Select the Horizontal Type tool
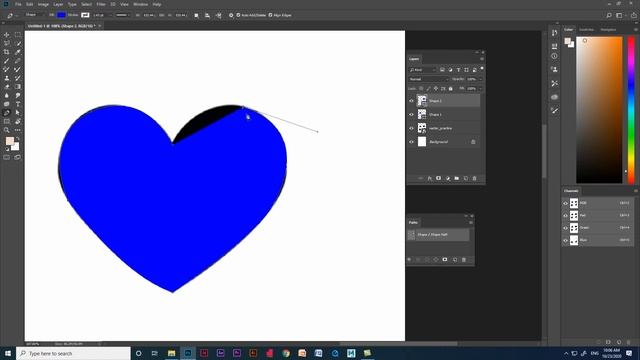The image size is (640, 360). (x=18, y=104)
